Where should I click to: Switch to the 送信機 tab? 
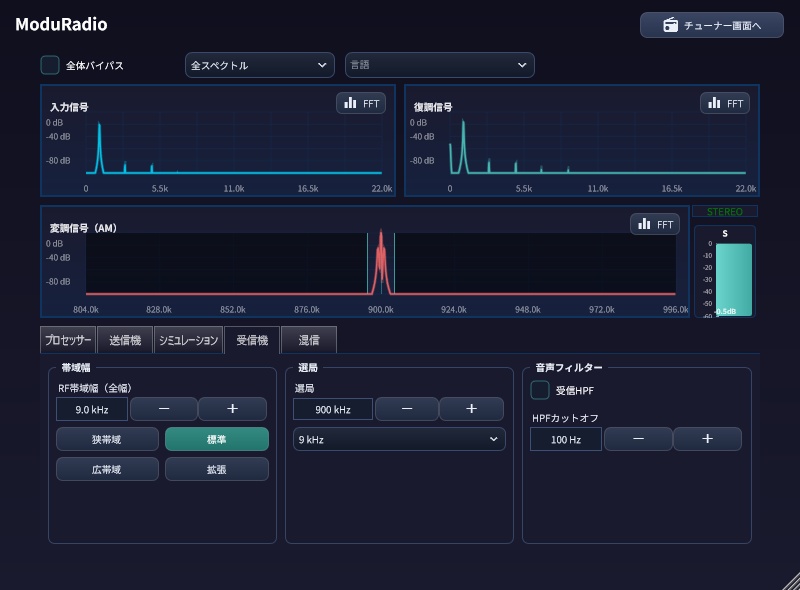pyautogui.click(x=125, y=340)
